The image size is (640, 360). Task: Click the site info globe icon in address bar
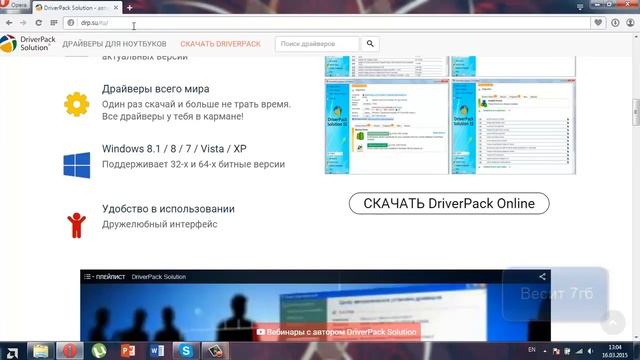click(71, 23)
